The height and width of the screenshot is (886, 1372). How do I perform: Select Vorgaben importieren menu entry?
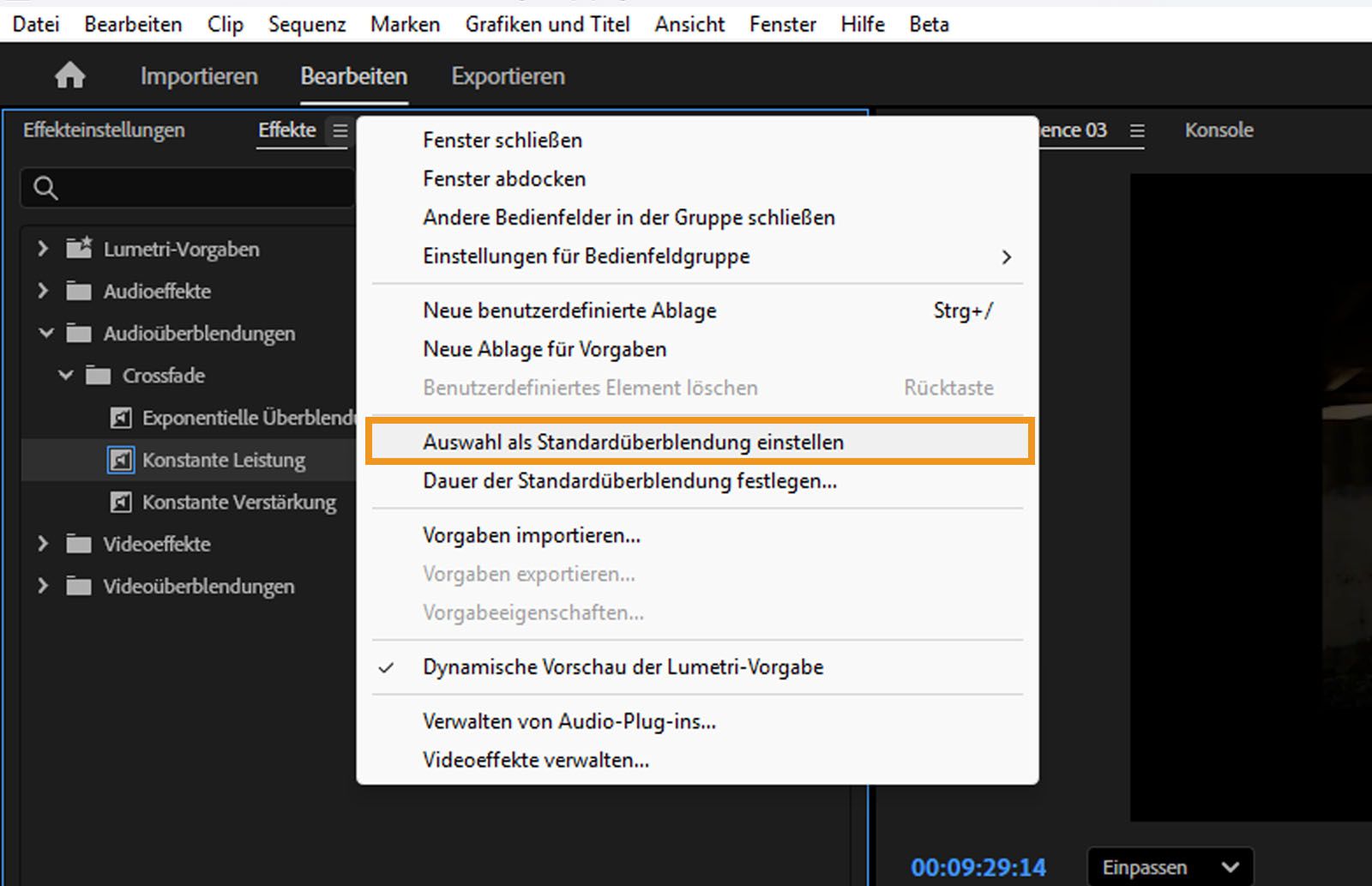tap(697, 535)
